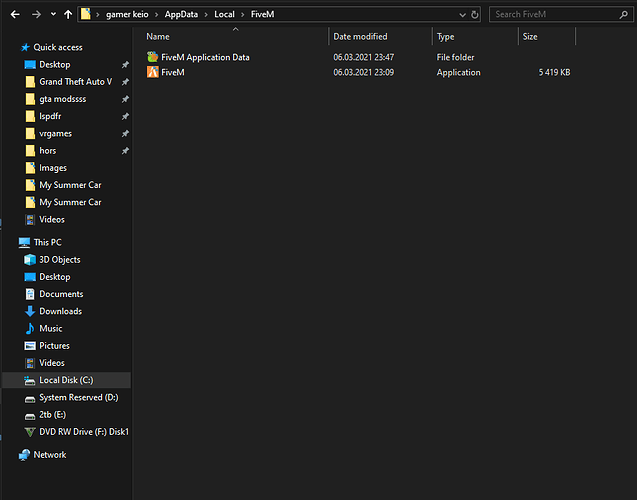This screenshot has width=637, height=500.
Task: Select the FiveM application icon
Action: point(153,72)
